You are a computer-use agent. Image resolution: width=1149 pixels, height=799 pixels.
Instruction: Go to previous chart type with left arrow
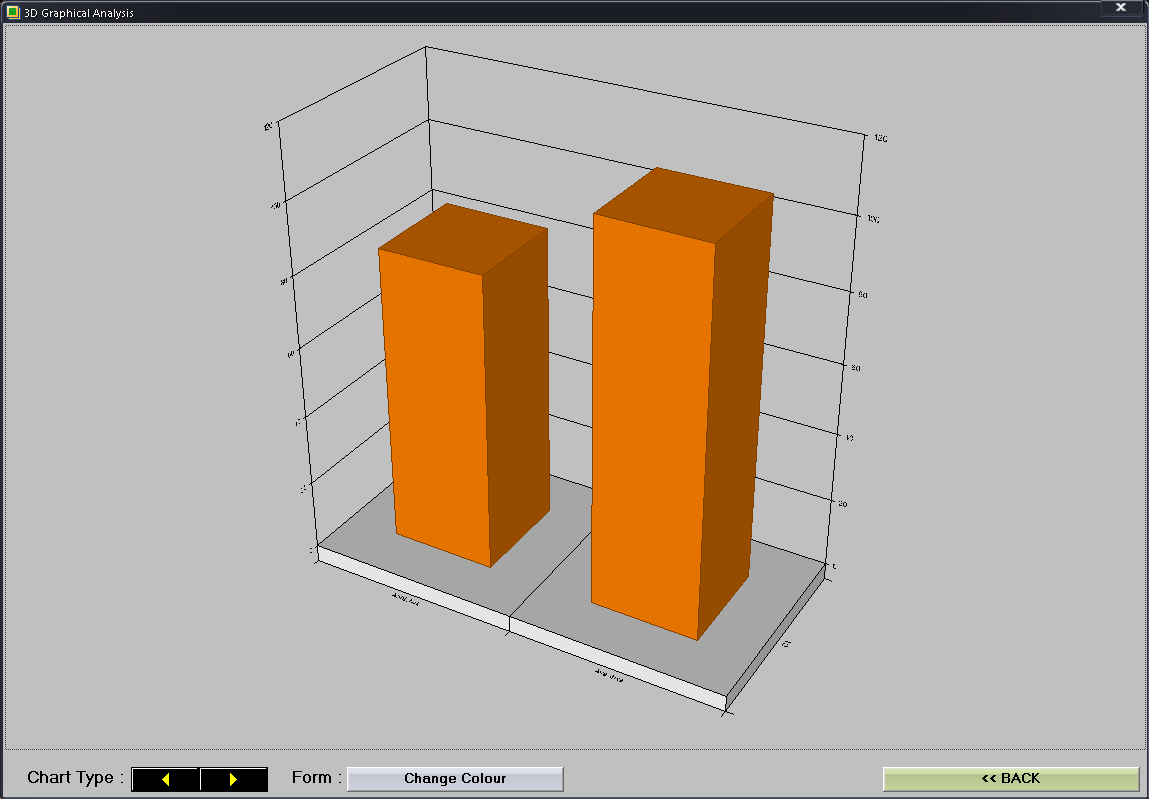[x=166, y=779]
